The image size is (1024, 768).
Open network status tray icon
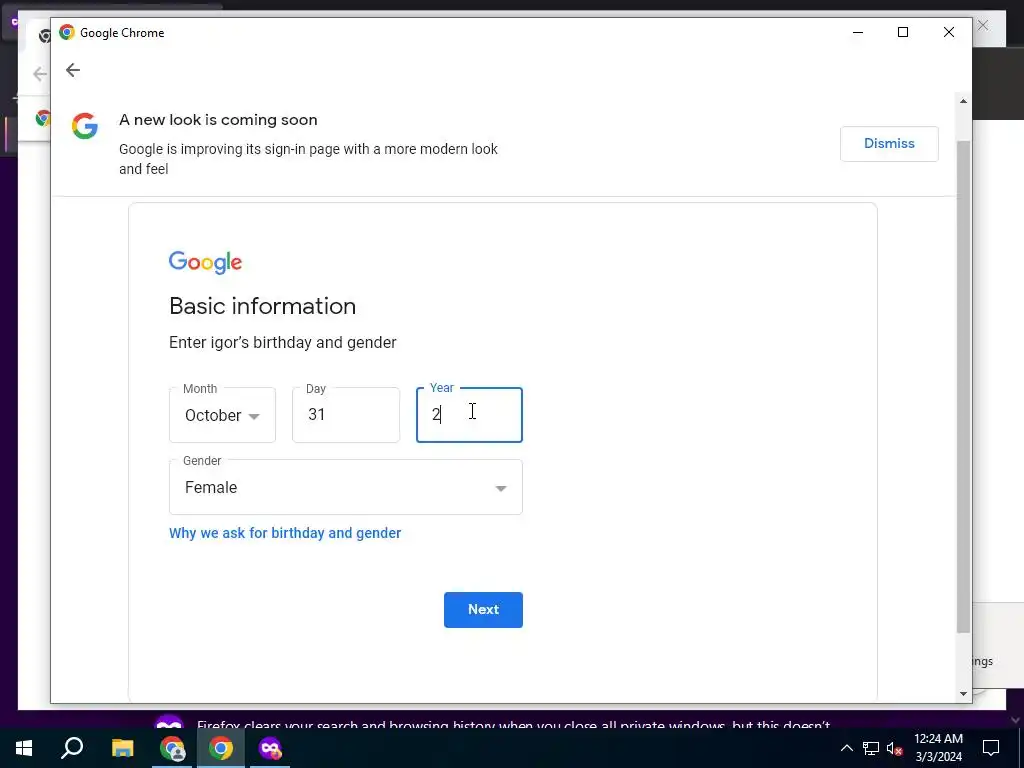pos(871,748)
